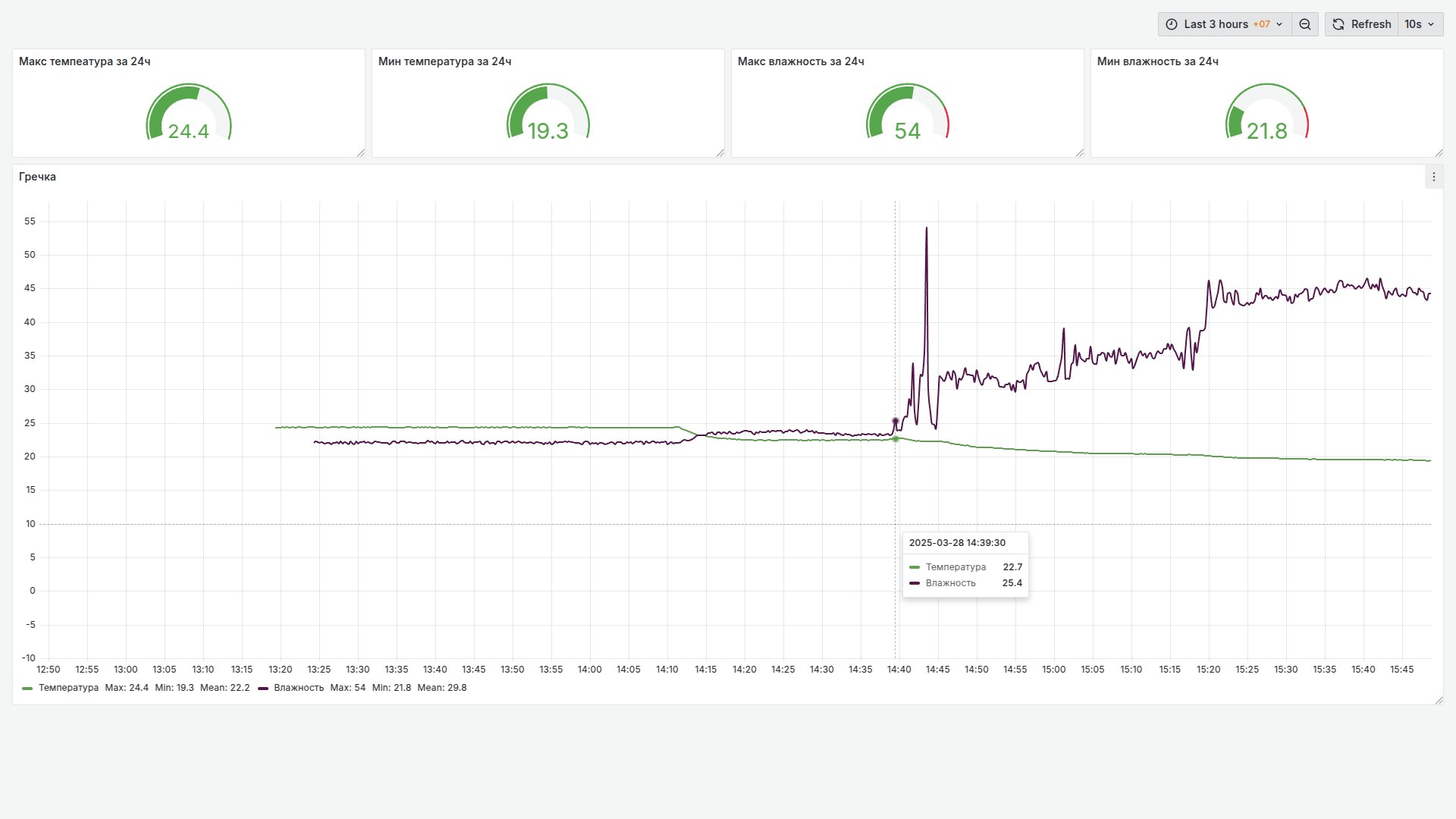Click the green Температура legend color swatch
This screenshot has width=1456, height=819.
(27, 689)
